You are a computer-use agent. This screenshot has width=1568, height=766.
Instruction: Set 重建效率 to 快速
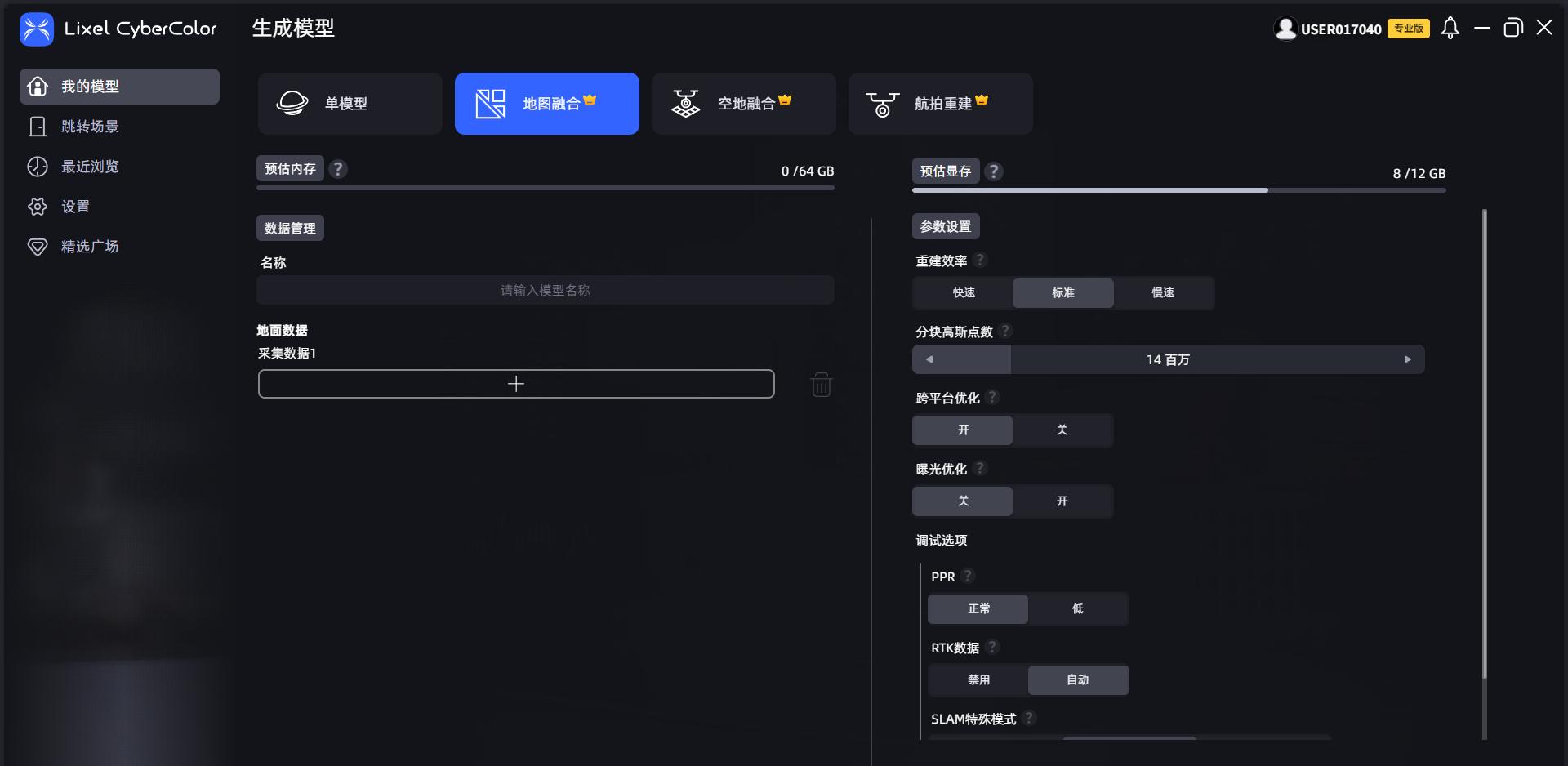(963, 293)
